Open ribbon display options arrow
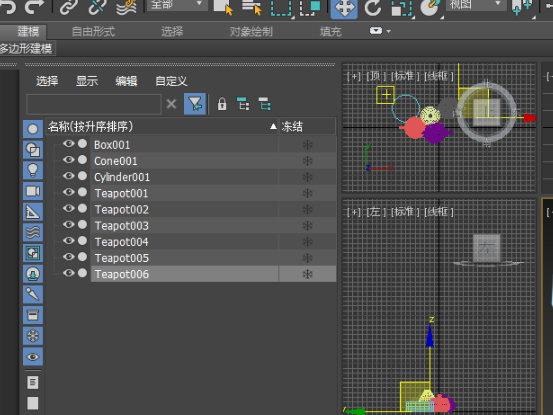This screenshot has height=415, width=553. pyautogui.click(x=389, y=31)
